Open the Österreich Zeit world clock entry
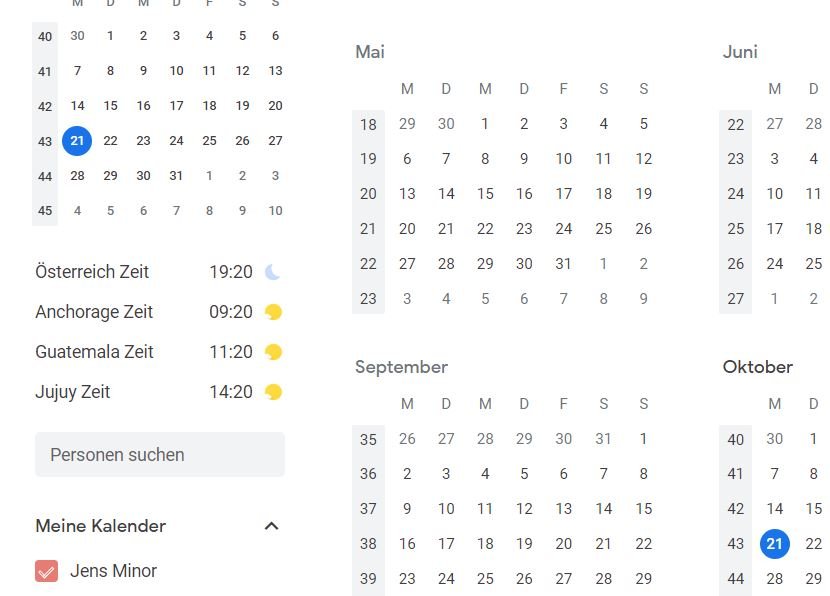This screenshot has height=596, width=830. (92, 272)
